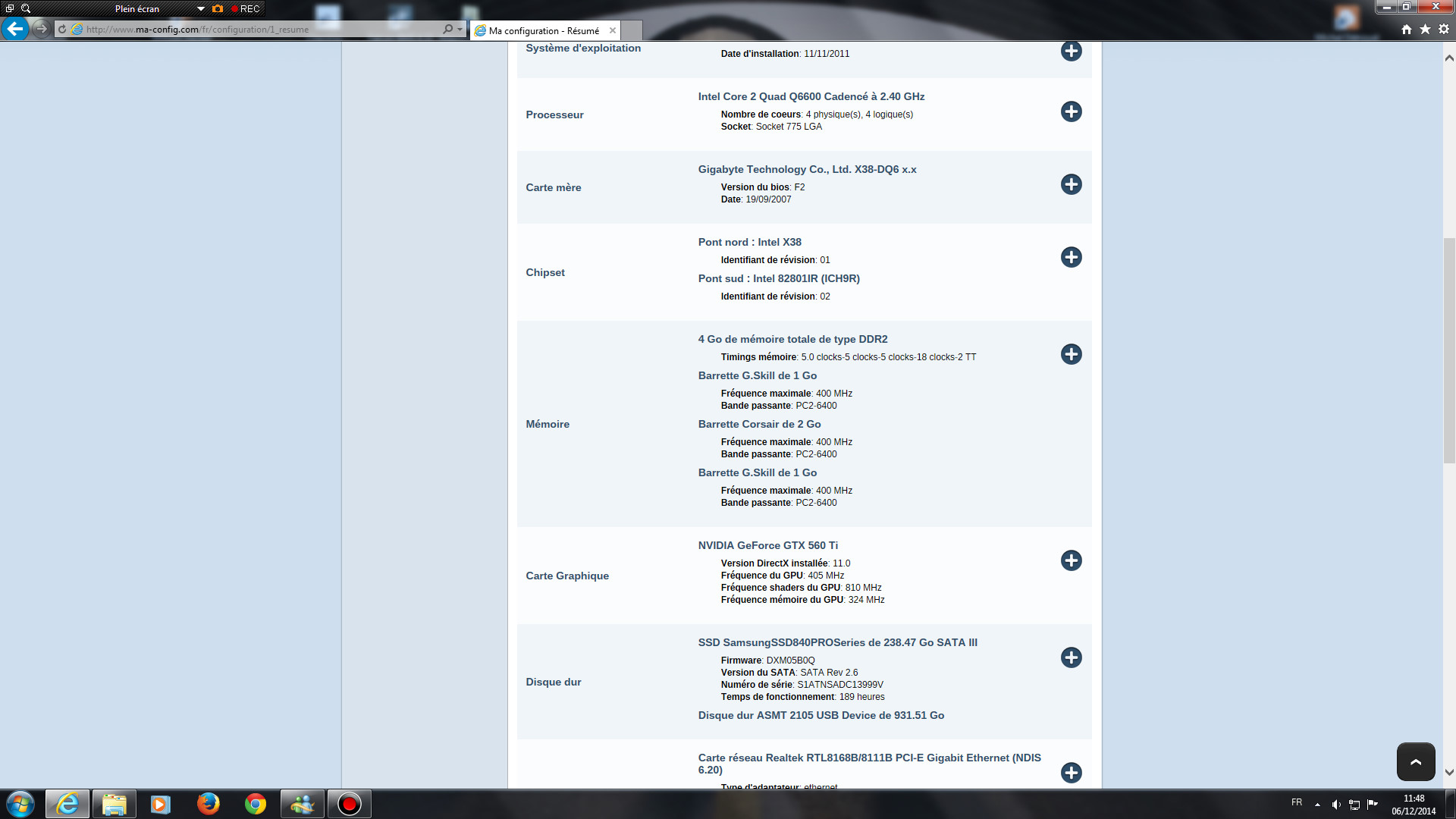
Task: Click the recorder zoom magnifier icon
Action: tap(26, 8)
